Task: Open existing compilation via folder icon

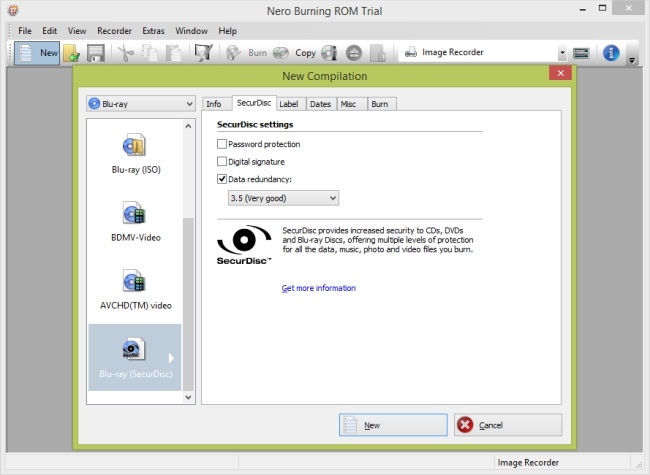Action: pos(71,53)
